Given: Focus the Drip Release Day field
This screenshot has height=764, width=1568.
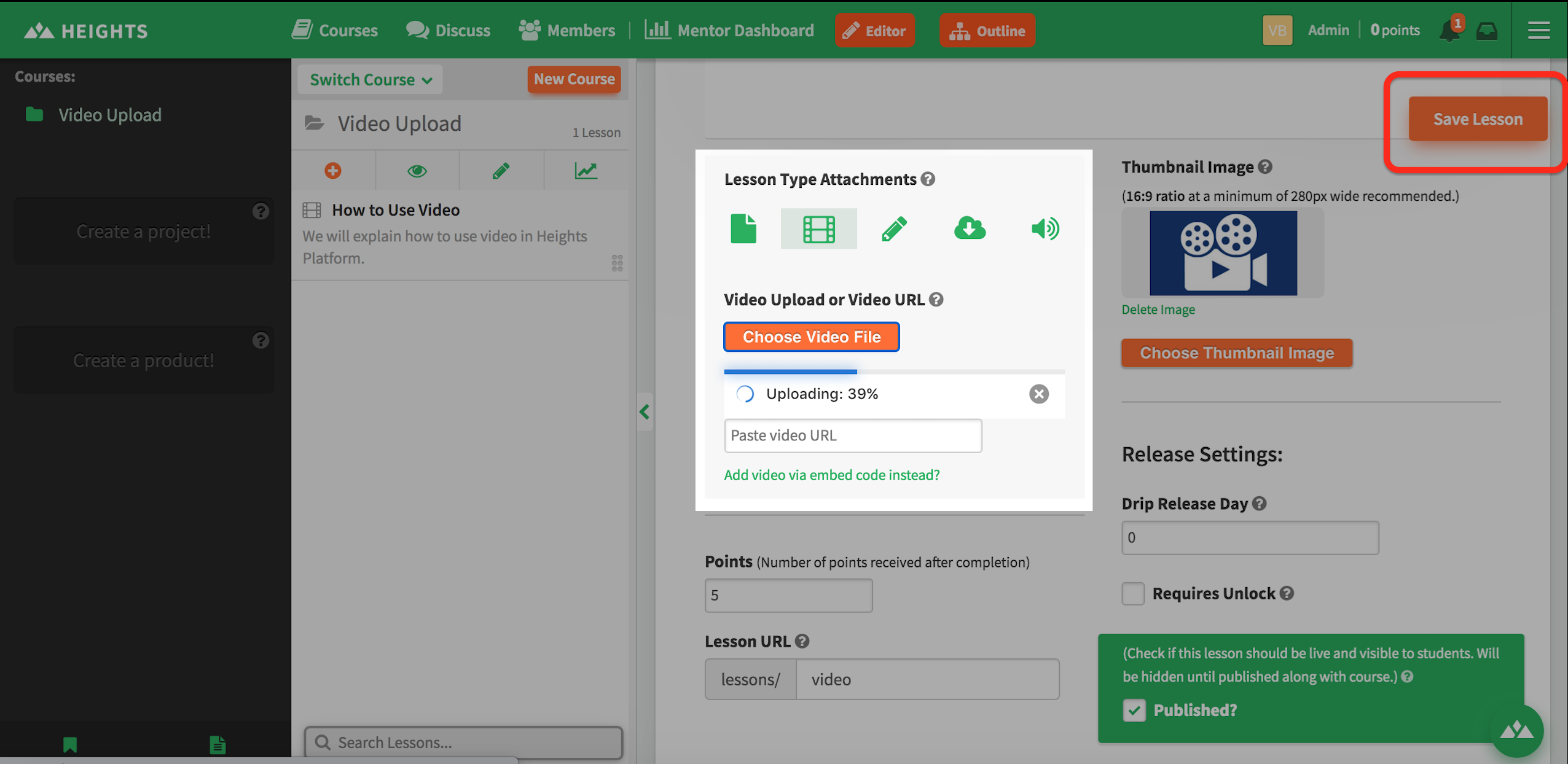Looking at the screenshot, I should 1250,538.
